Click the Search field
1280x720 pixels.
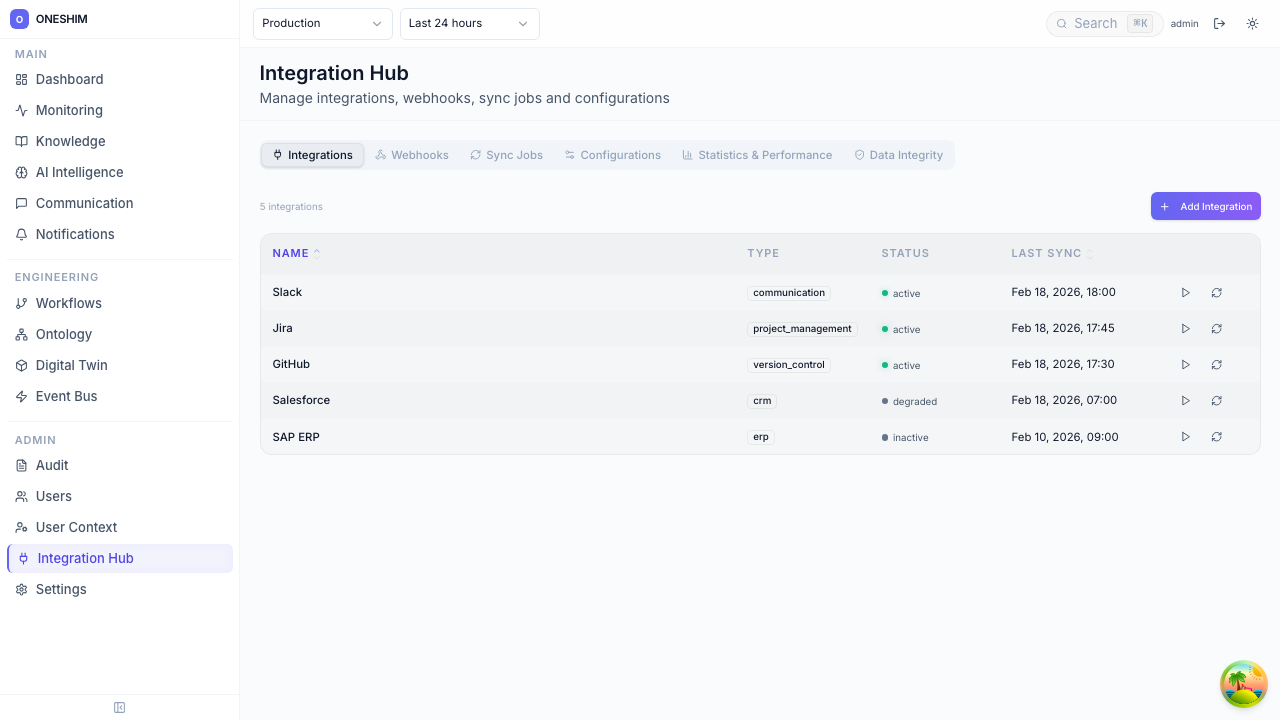pos(1100,23)
